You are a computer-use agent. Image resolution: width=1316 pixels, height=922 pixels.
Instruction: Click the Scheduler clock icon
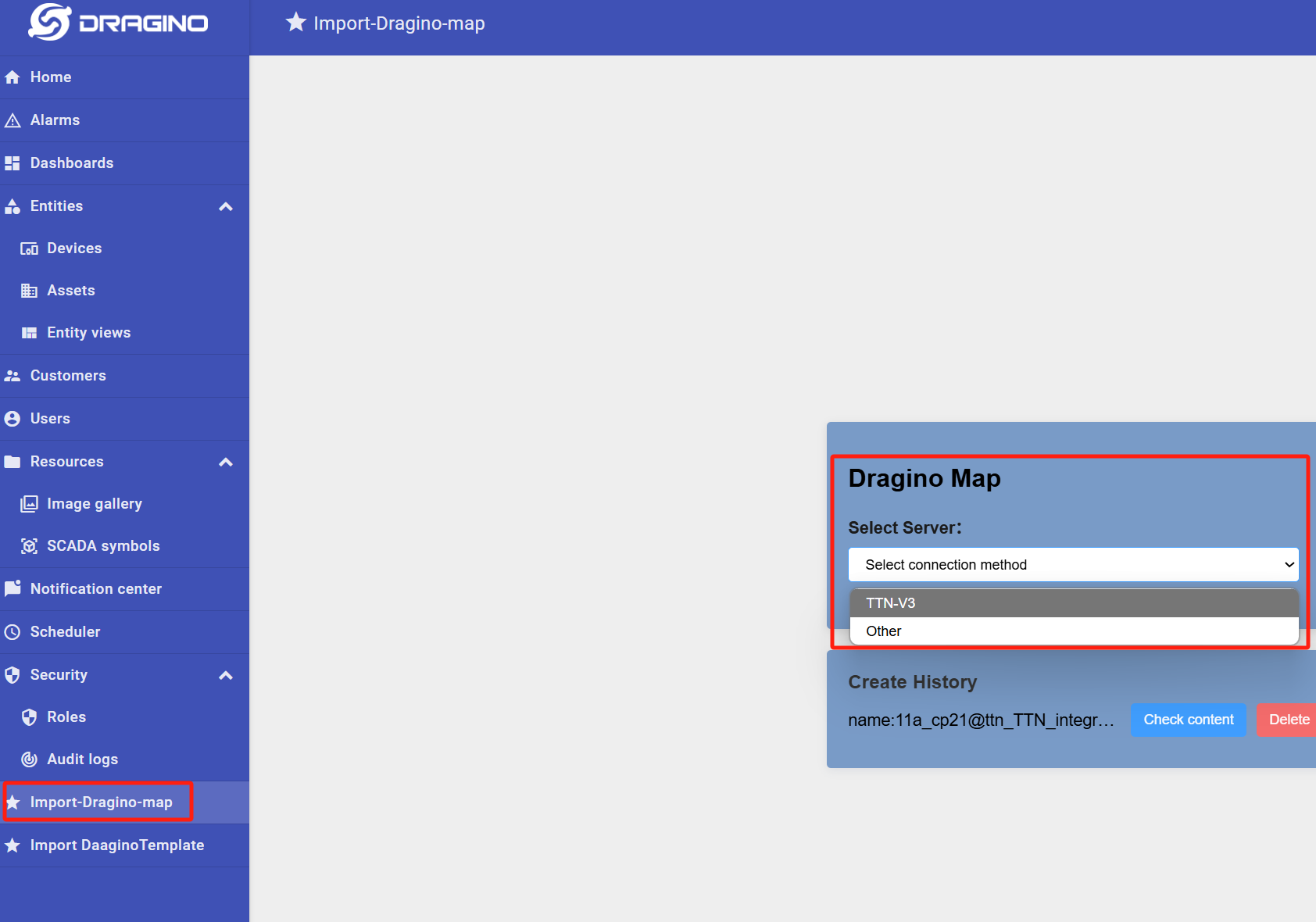point(13,632)
